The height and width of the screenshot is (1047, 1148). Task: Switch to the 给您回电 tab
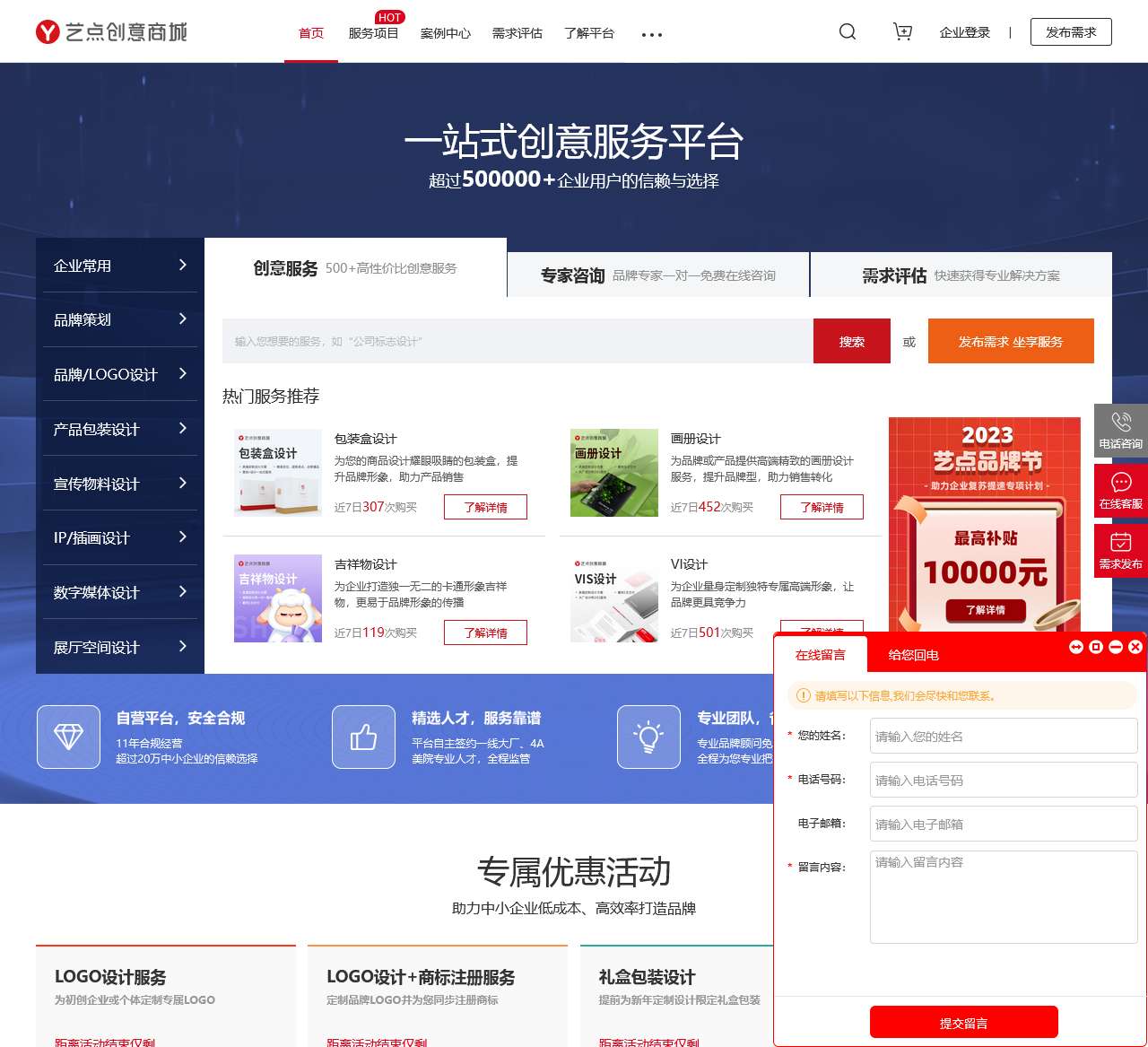(x=914, y=655)
